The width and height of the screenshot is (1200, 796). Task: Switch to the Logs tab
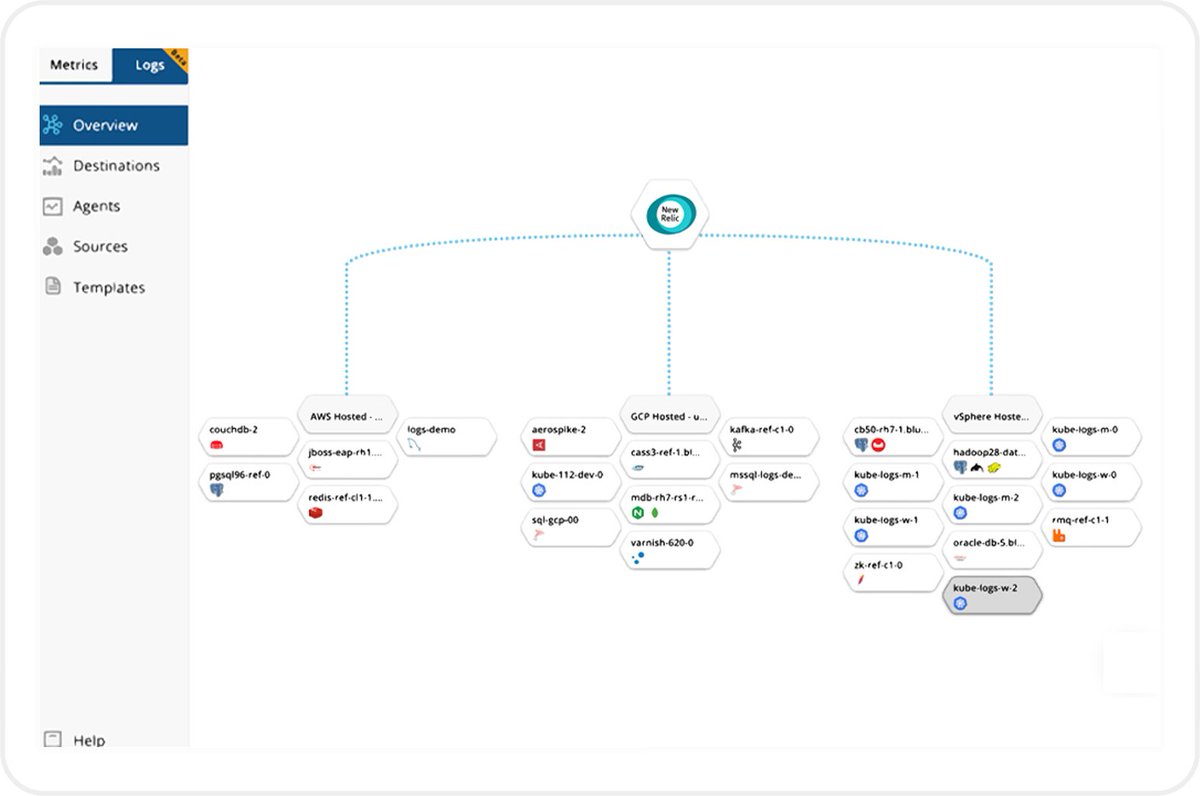(149, 65)
